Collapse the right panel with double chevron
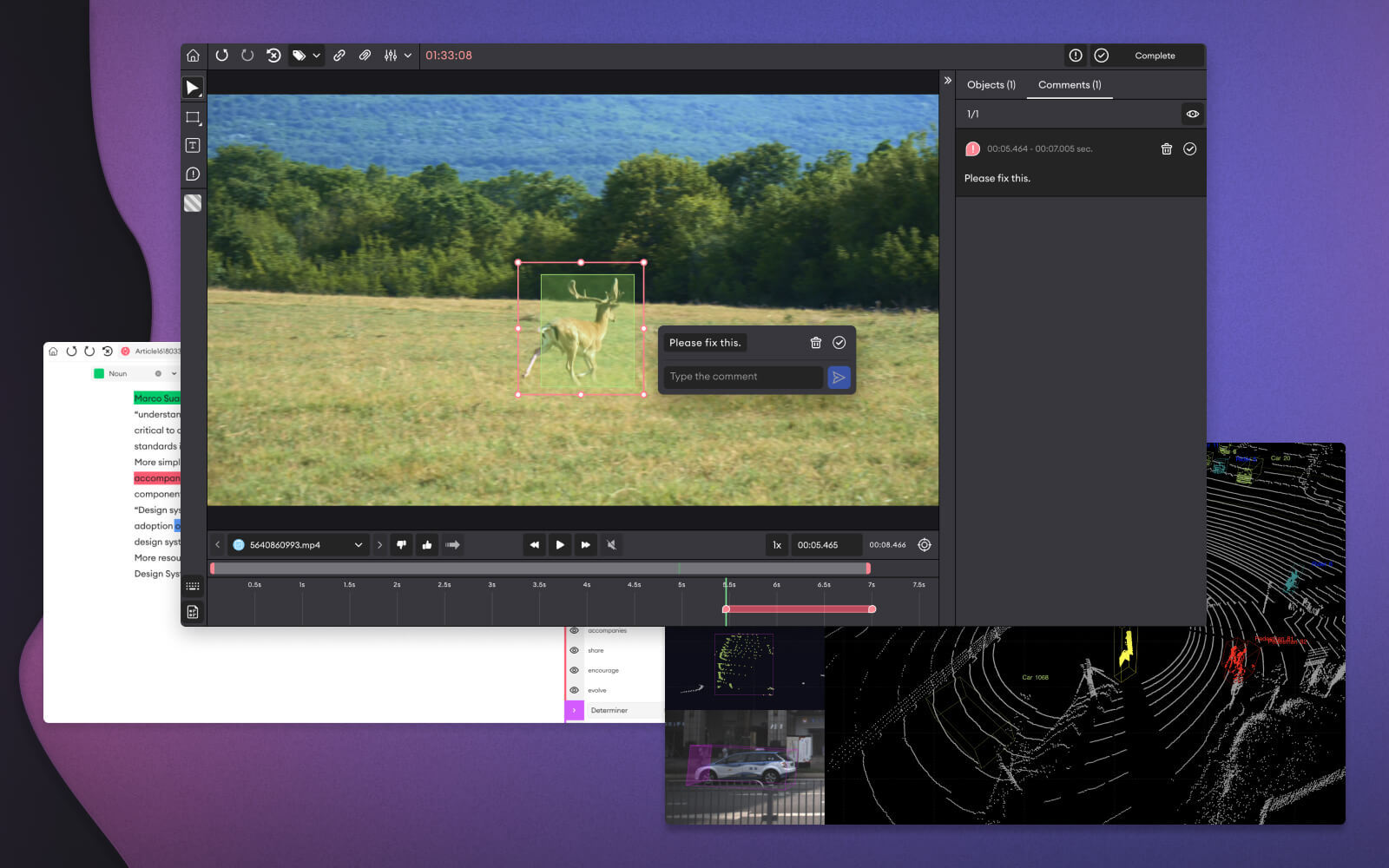The height and width of the screenshot is (868, 1389). click(947, 81)
